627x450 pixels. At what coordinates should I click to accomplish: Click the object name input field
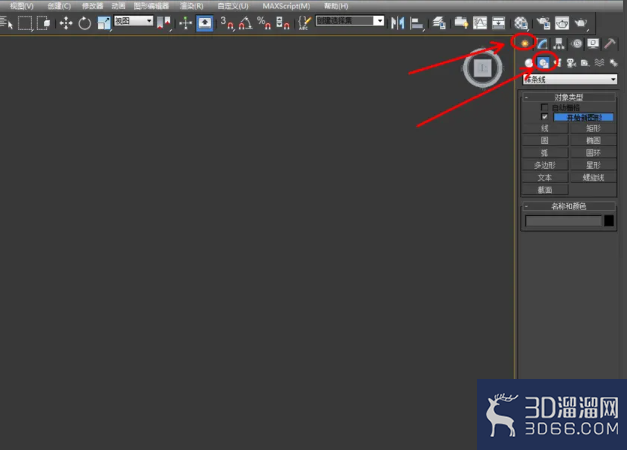[563, 221]
